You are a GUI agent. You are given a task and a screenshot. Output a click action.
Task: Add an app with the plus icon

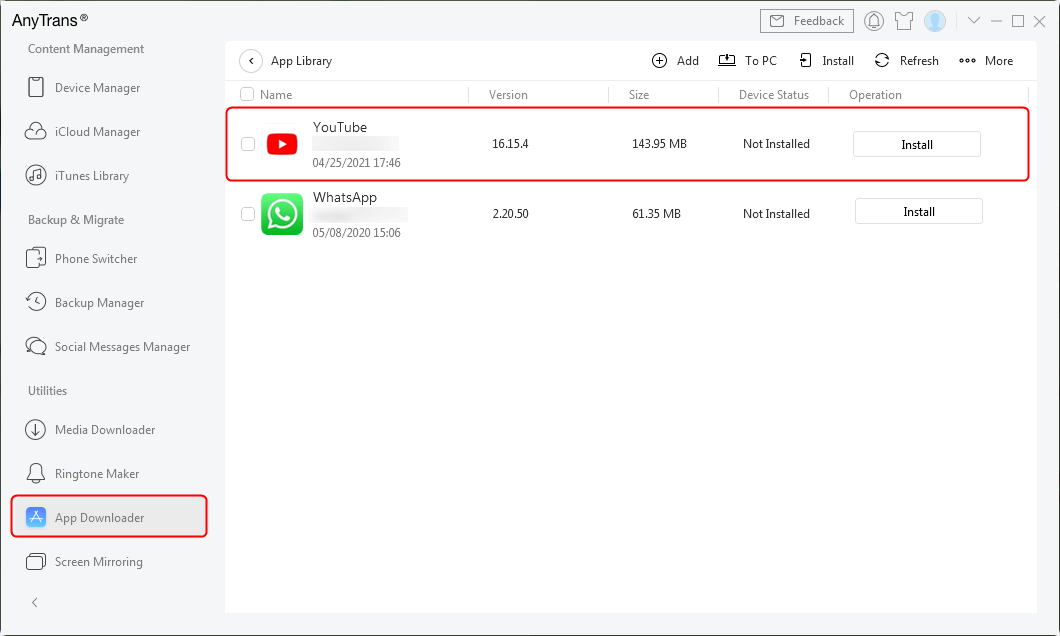(x=675, y=61)
